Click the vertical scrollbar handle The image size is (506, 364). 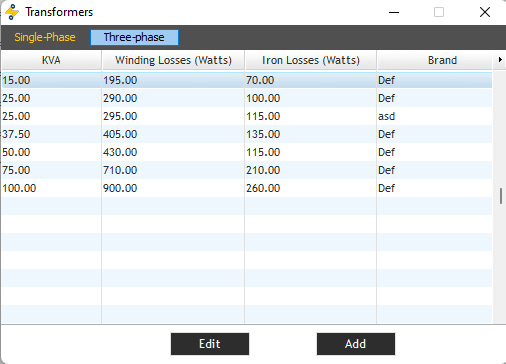click(501, 196)
